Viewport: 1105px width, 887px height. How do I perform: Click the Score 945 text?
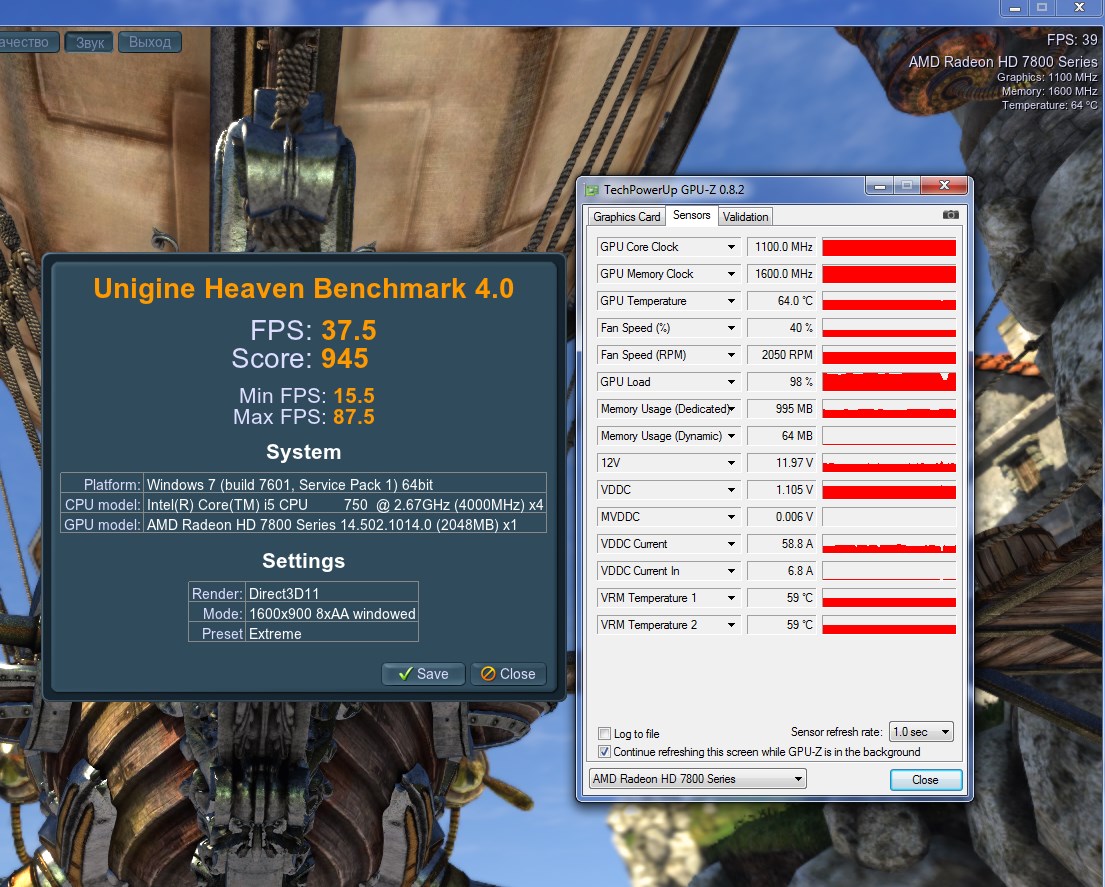[x=300, y=359]
